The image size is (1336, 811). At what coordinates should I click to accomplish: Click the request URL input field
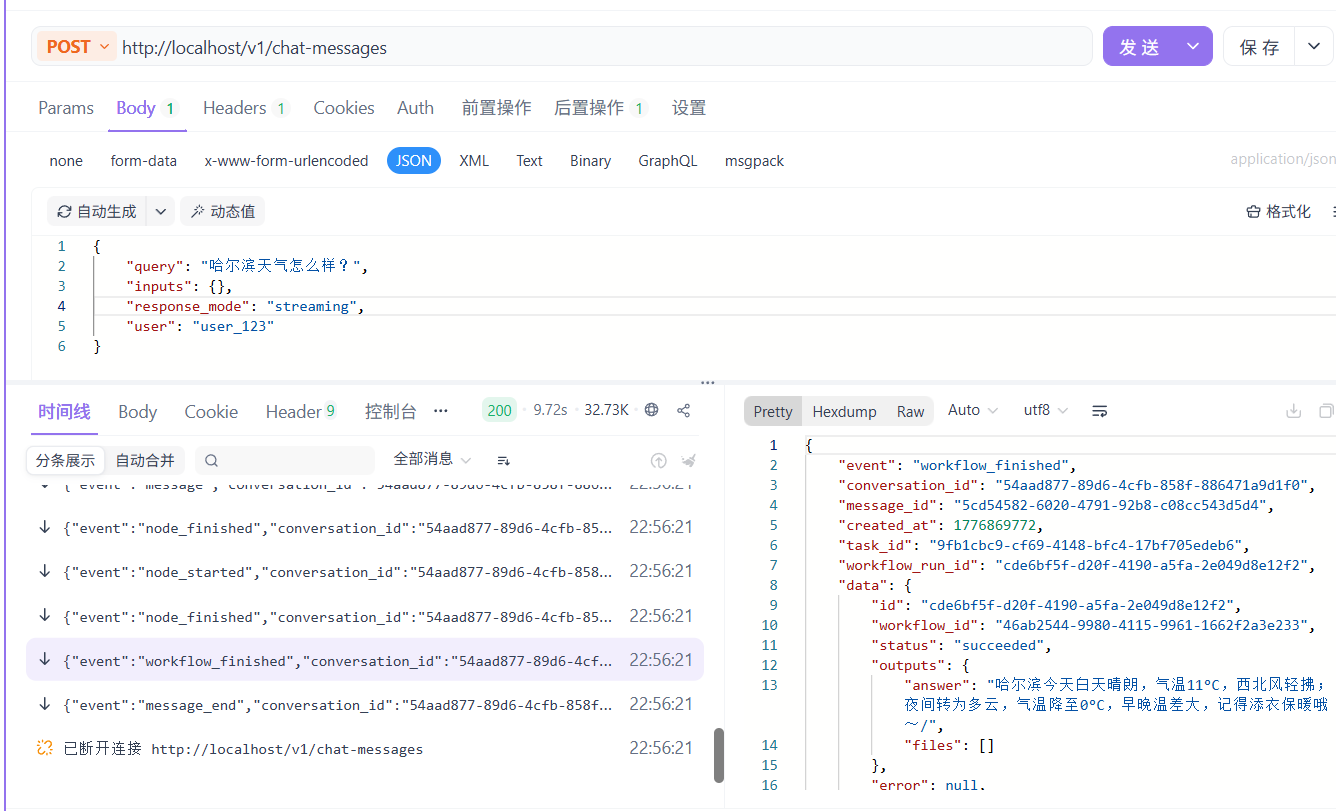point(604,47)
